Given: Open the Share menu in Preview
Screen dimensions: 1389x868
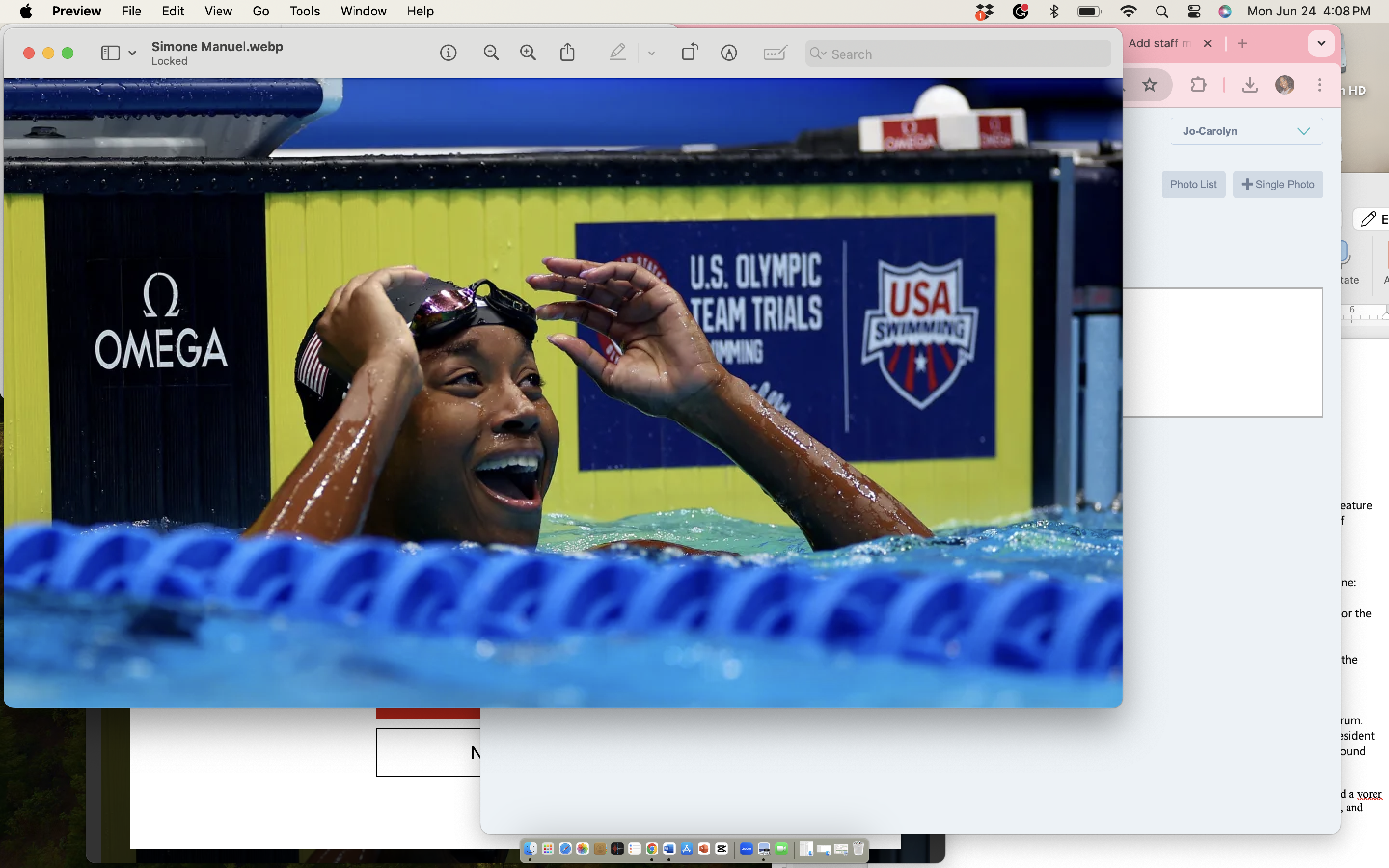Looking at the screenshot, I should tap(568, 52).
